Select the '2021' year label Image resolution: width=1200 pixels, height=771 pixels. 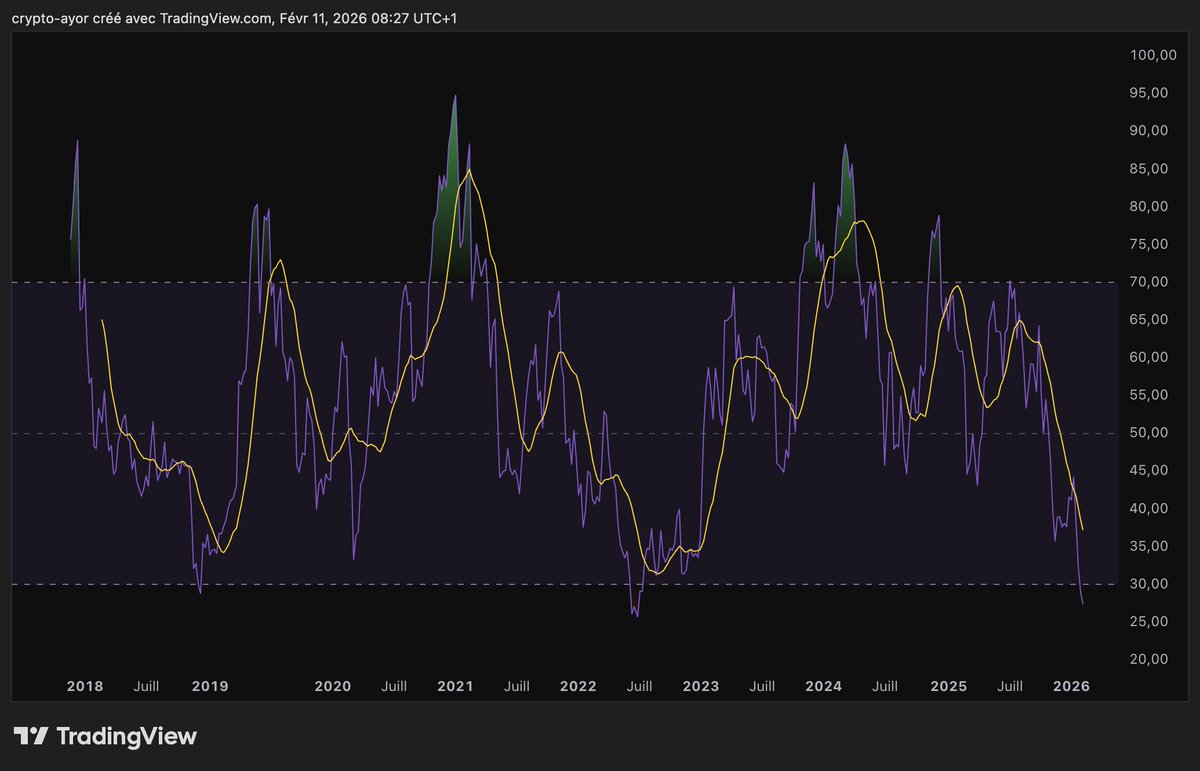pos(455,687)
